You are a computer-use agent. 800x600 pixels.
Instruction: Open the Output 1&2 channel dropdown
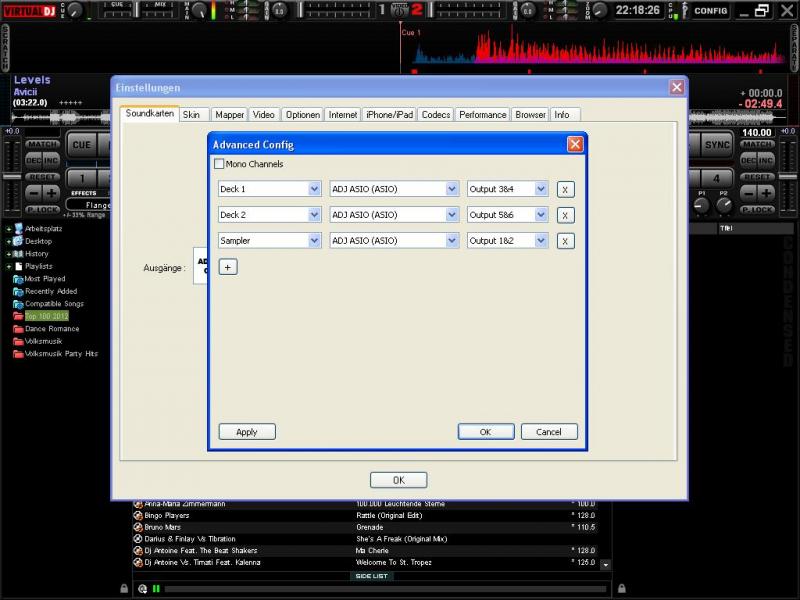[x=508, y=241]
